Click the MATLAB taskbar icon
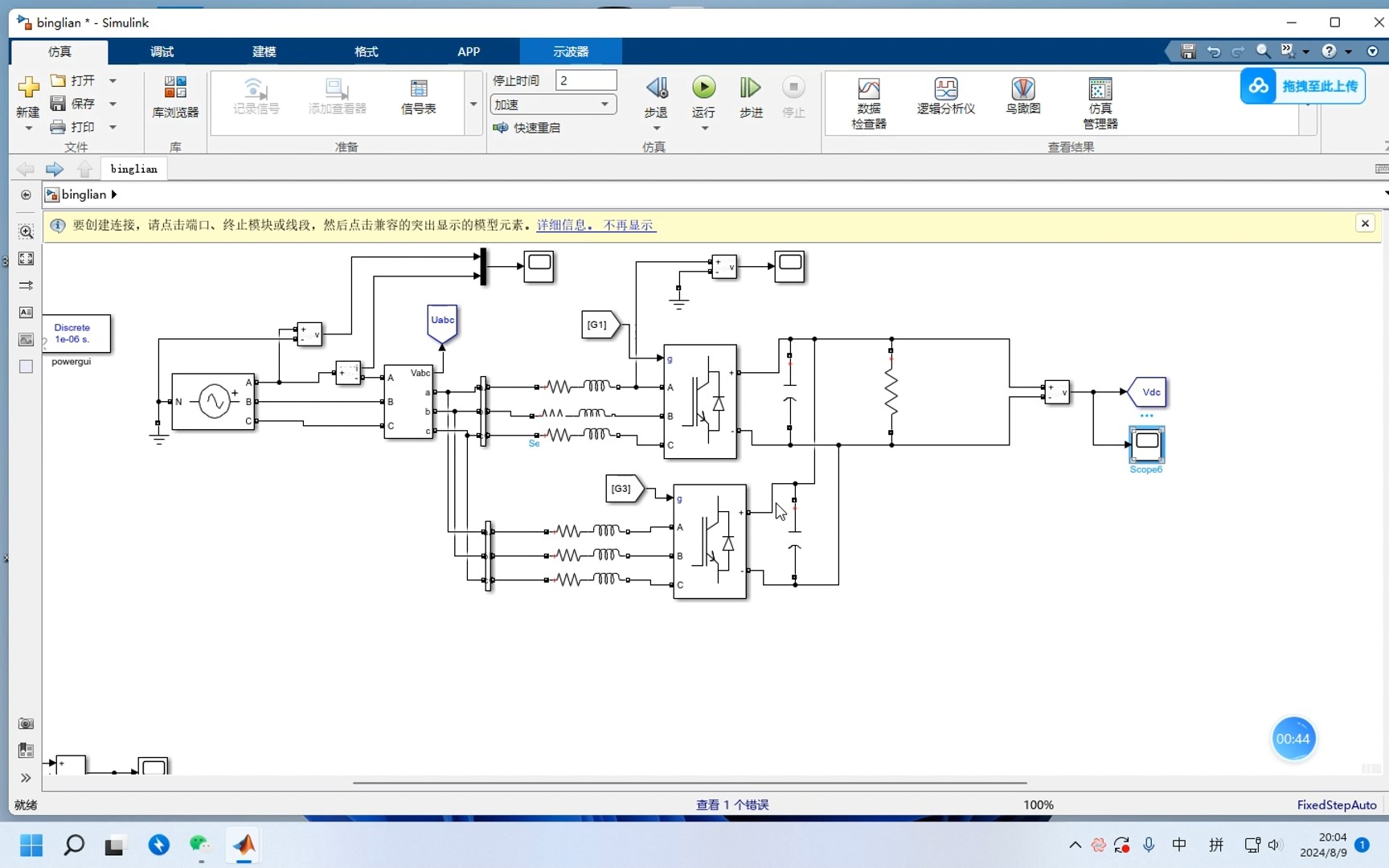 (244, 845)
